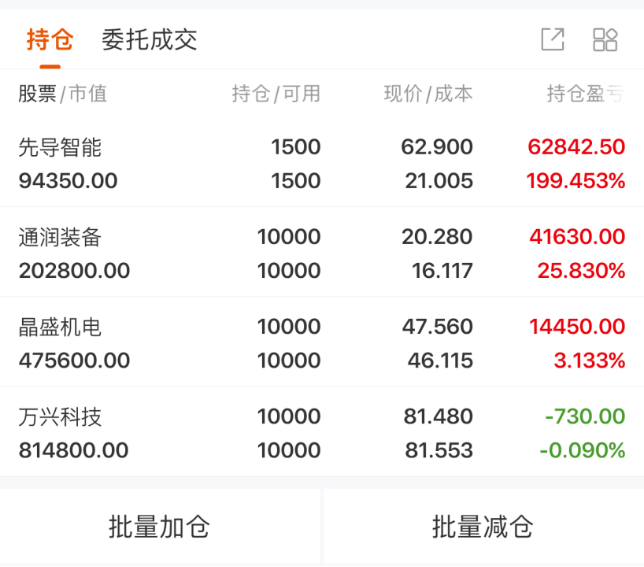
Task: Sort by 持仓/可用 column header
Action: [276, 94]
